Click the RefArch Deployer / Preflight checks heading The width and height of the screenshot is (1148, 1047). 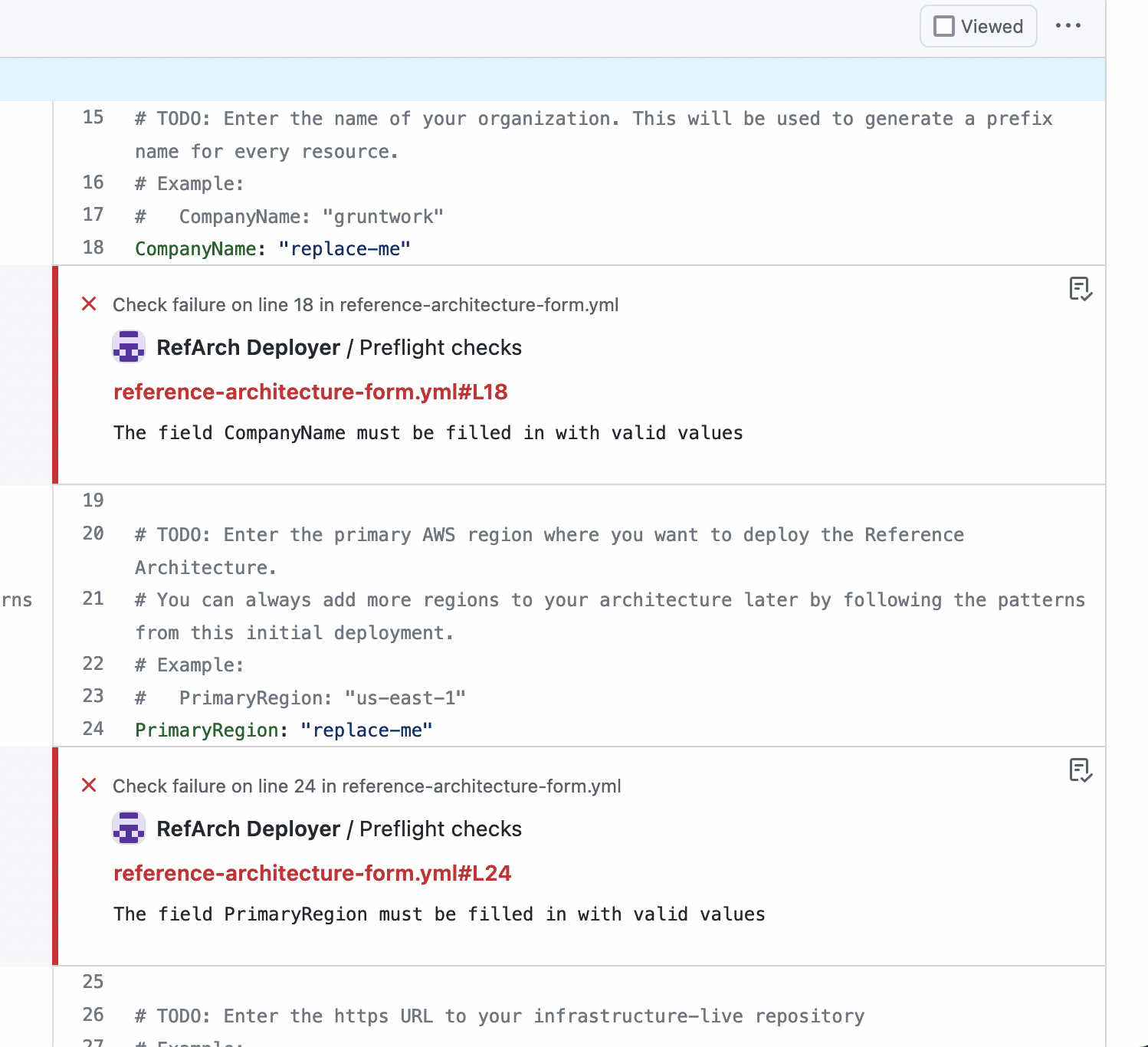click(x=339, y=346)
